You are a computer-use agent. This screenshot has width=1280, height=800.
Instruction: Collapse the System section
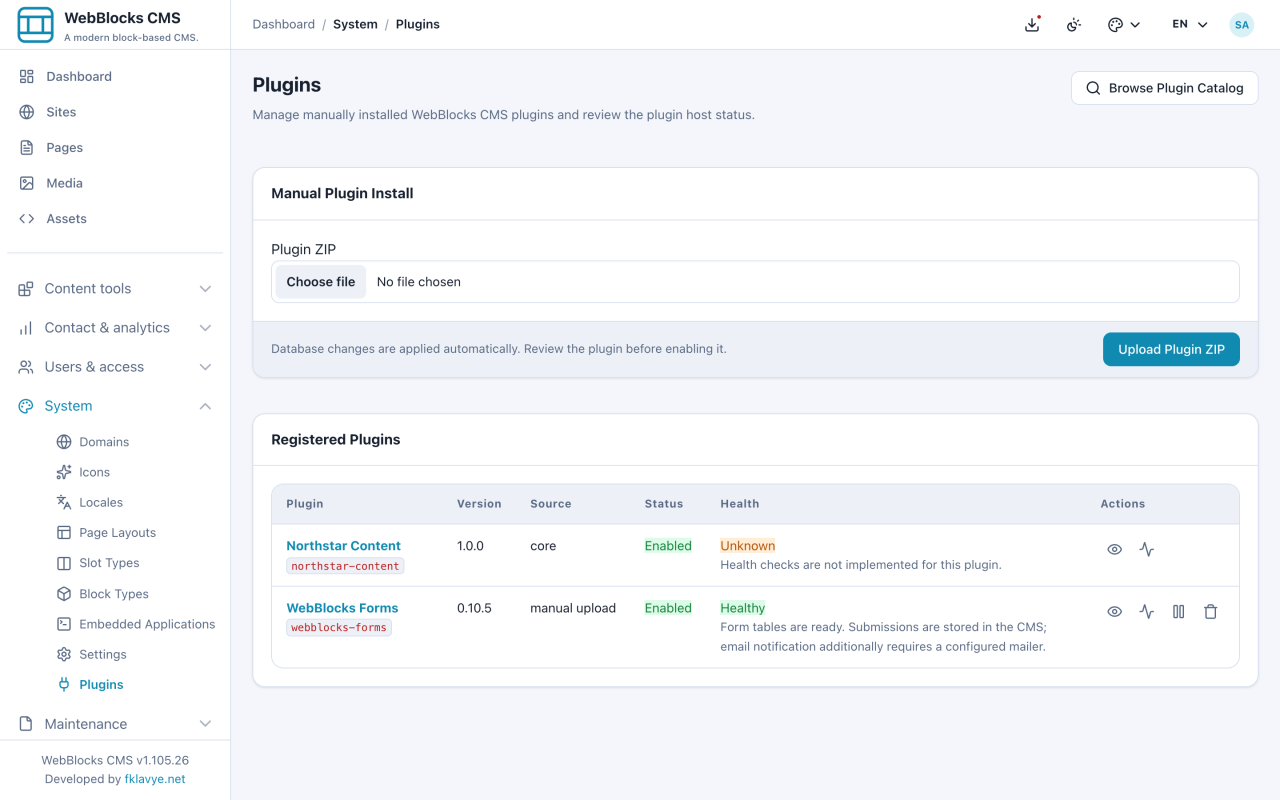[115, 405]
